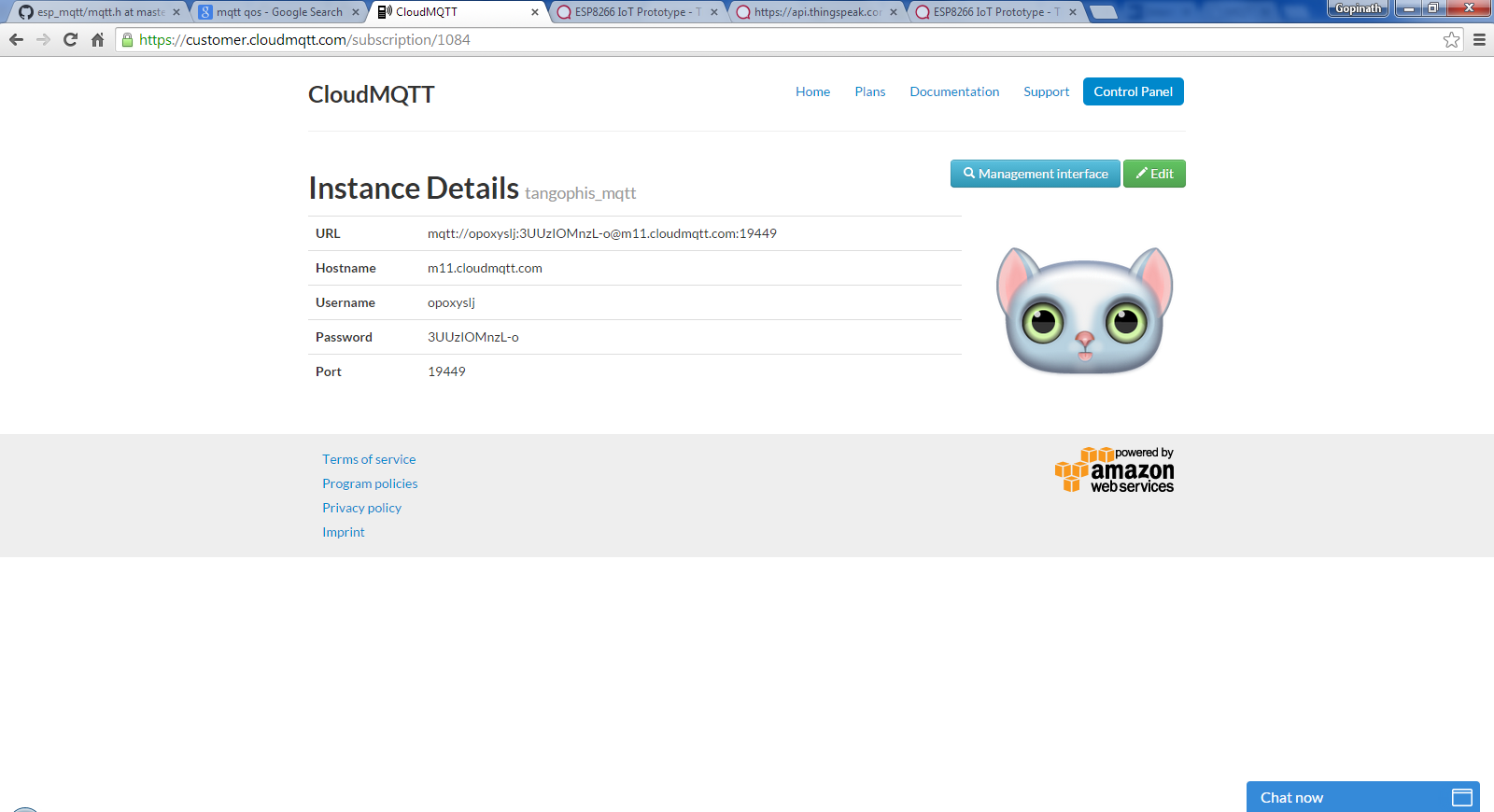Open the Plans navigation link

869,91
